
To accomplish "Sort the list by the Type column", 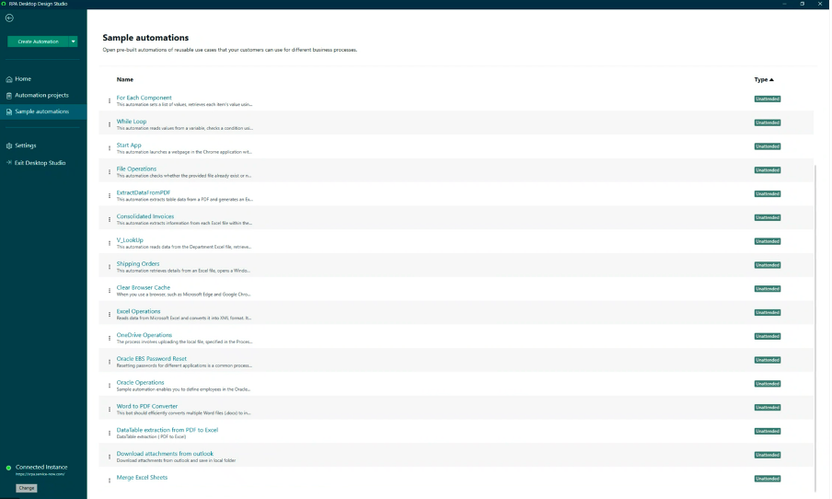I will click(x=763, y=79).
